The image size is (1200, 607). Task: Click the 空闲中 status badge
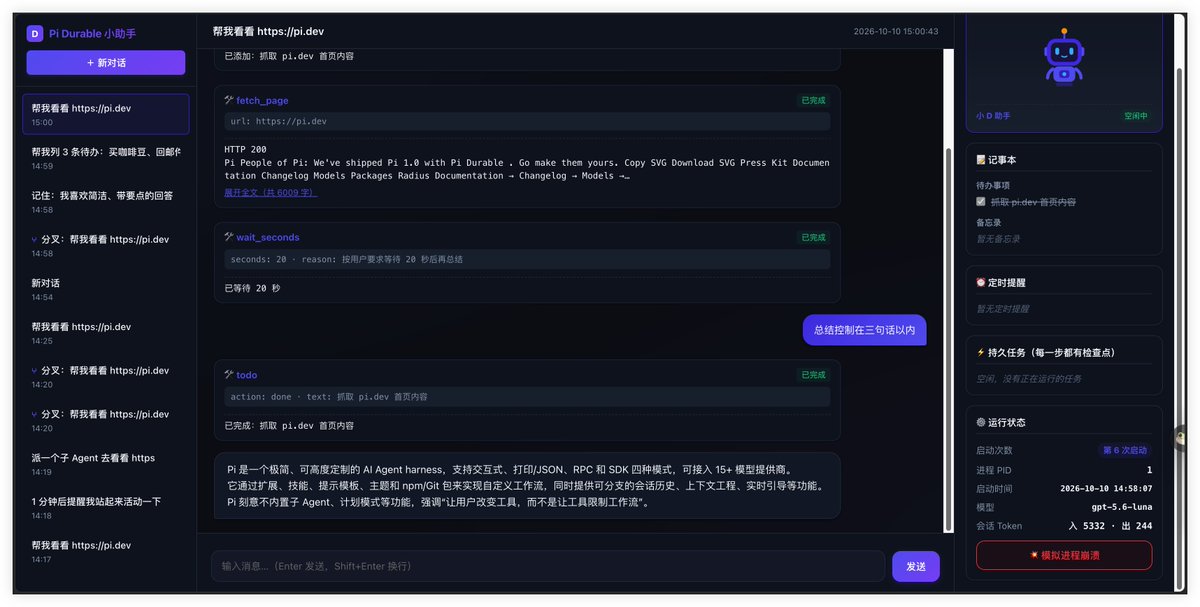point(1135,116)
